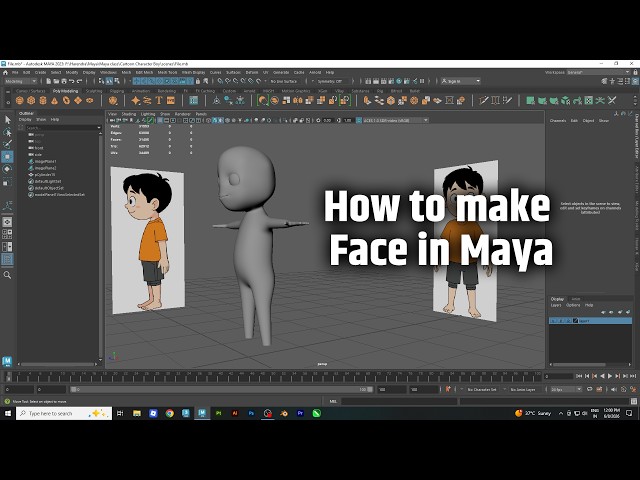Open the No Anim Layer dropdown
The height and width of the screenshot is (480, 640).
click(523, 389)
